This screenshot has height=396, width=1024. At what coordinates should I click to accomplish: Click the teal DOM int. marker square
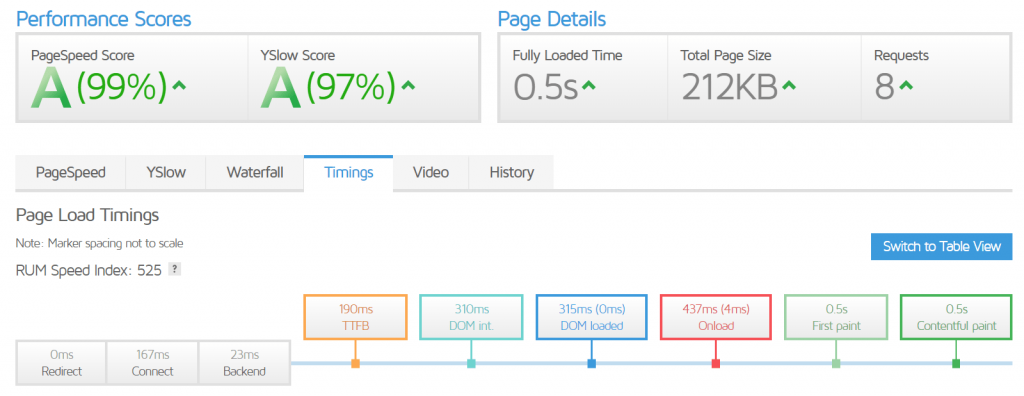472,363
